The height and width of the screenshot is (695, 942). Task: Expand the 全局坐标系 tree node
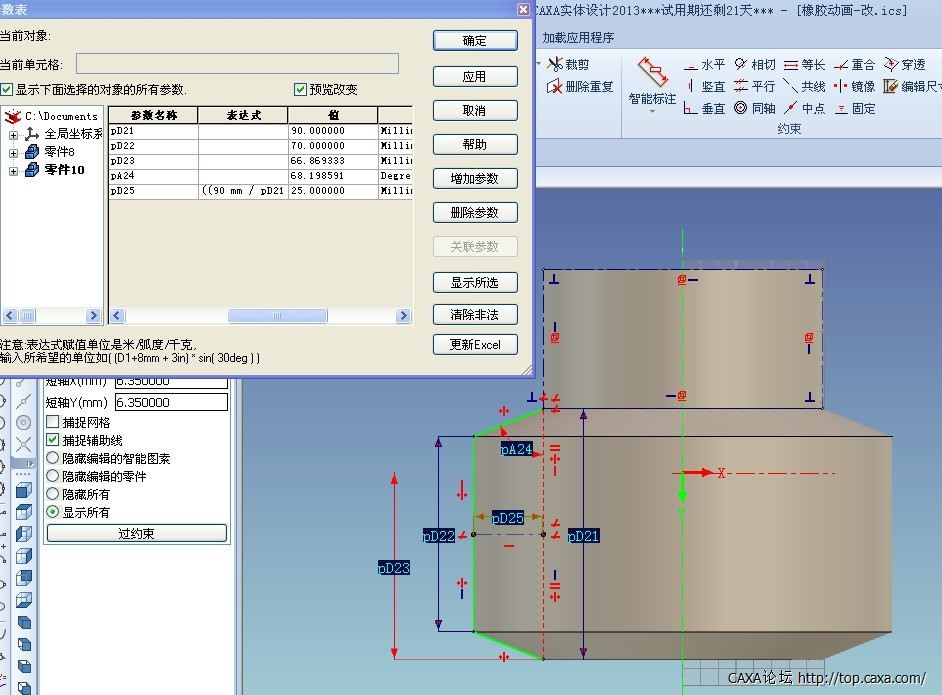click(13, 135)
